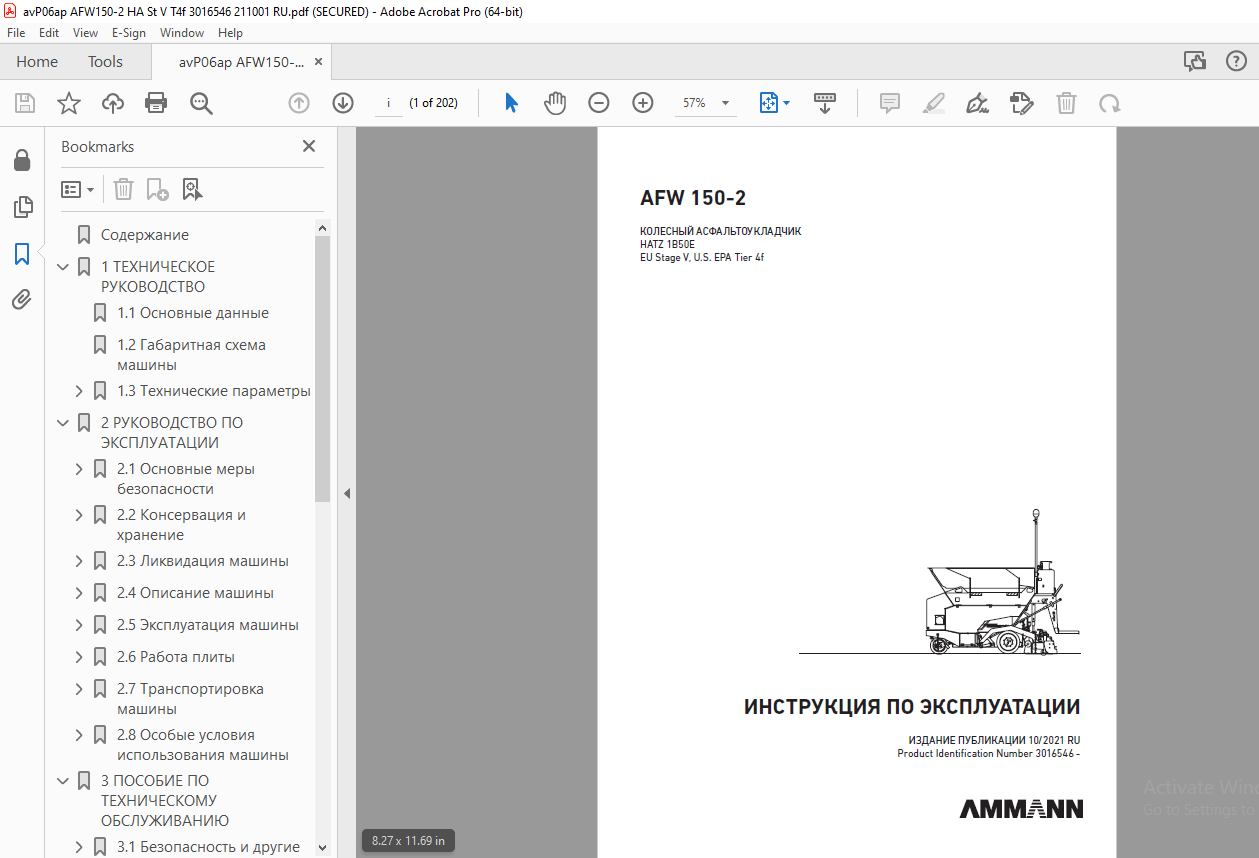Open the E-Sign menu
The image size is (1259, 858).
click(129, 32)
